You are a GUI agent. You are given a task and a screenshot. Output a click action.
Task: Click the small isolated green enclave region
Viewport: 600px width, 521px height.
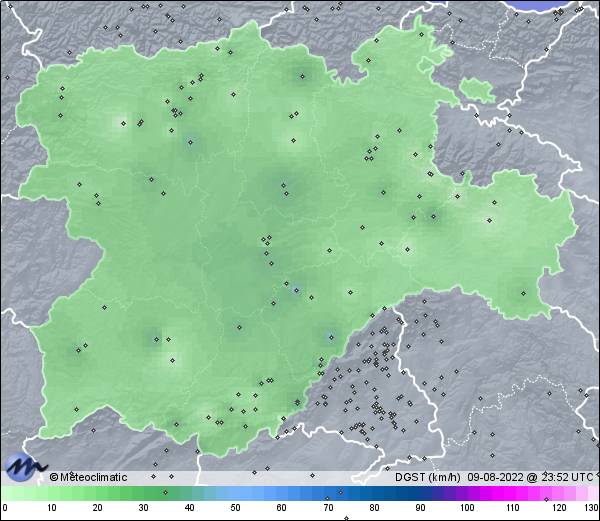[x=477, y=90]
